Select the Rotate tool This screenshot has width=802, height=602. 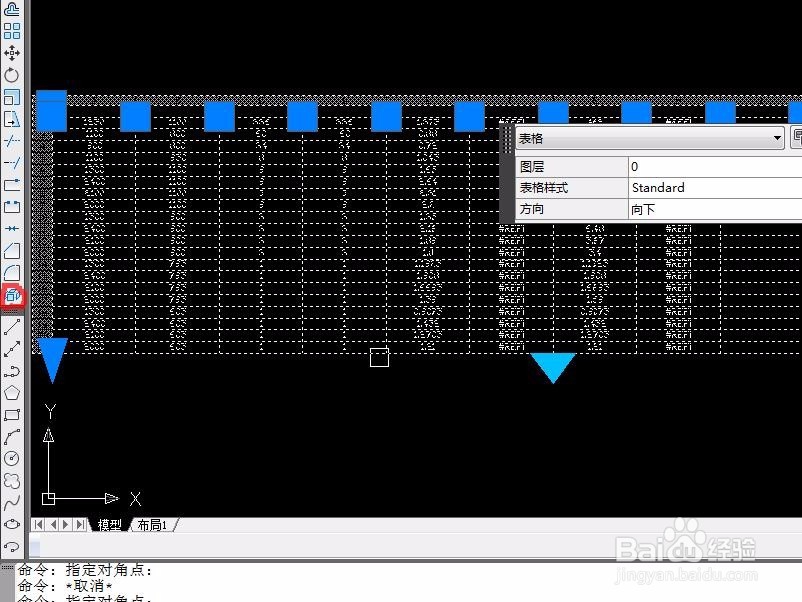click(12, 75)
